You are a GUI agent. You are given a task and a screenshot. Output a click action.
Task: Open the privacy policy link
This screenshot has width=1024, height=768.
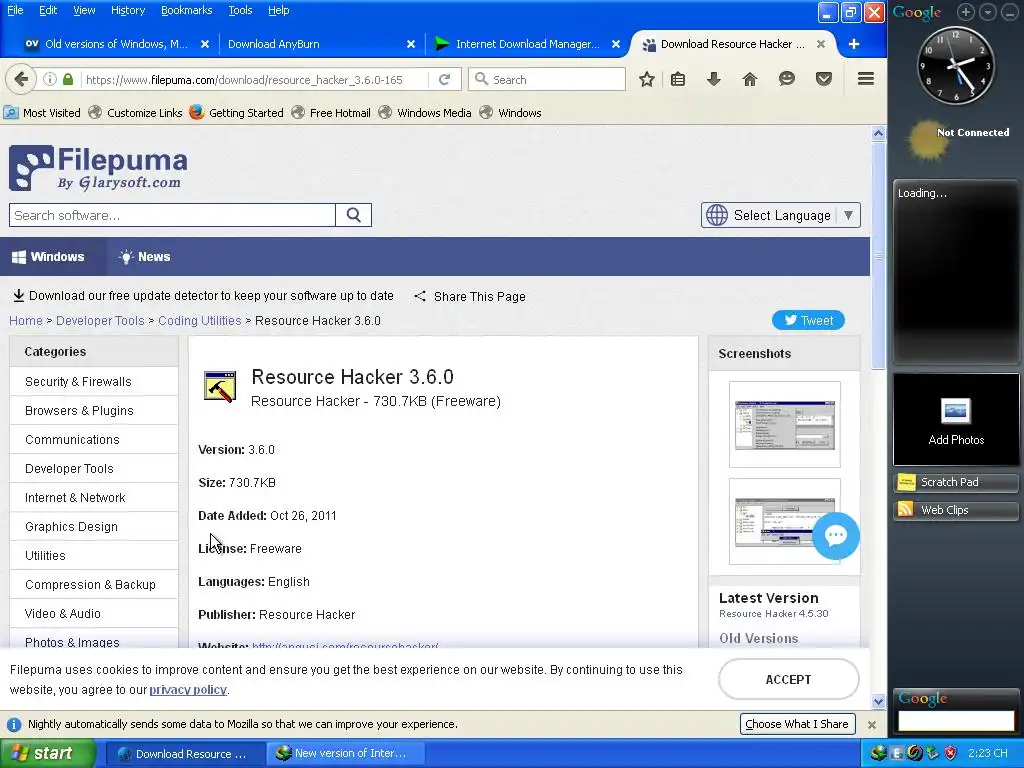[187, 690]
